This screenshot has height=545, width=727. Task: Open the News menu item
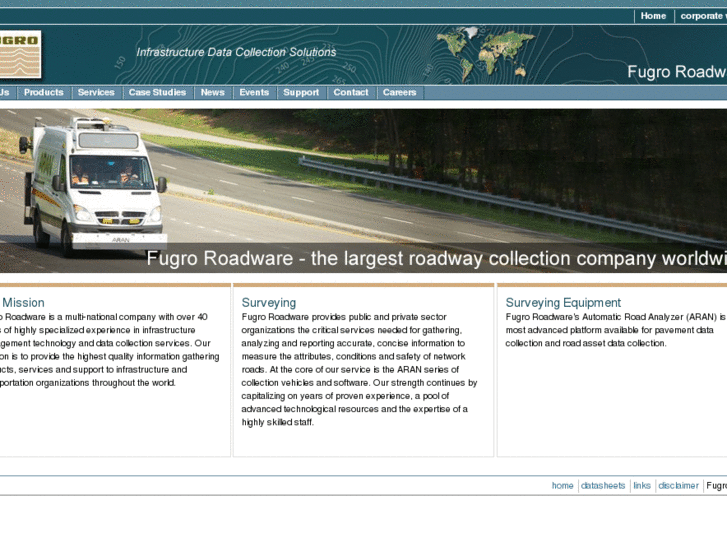(212, 92)
